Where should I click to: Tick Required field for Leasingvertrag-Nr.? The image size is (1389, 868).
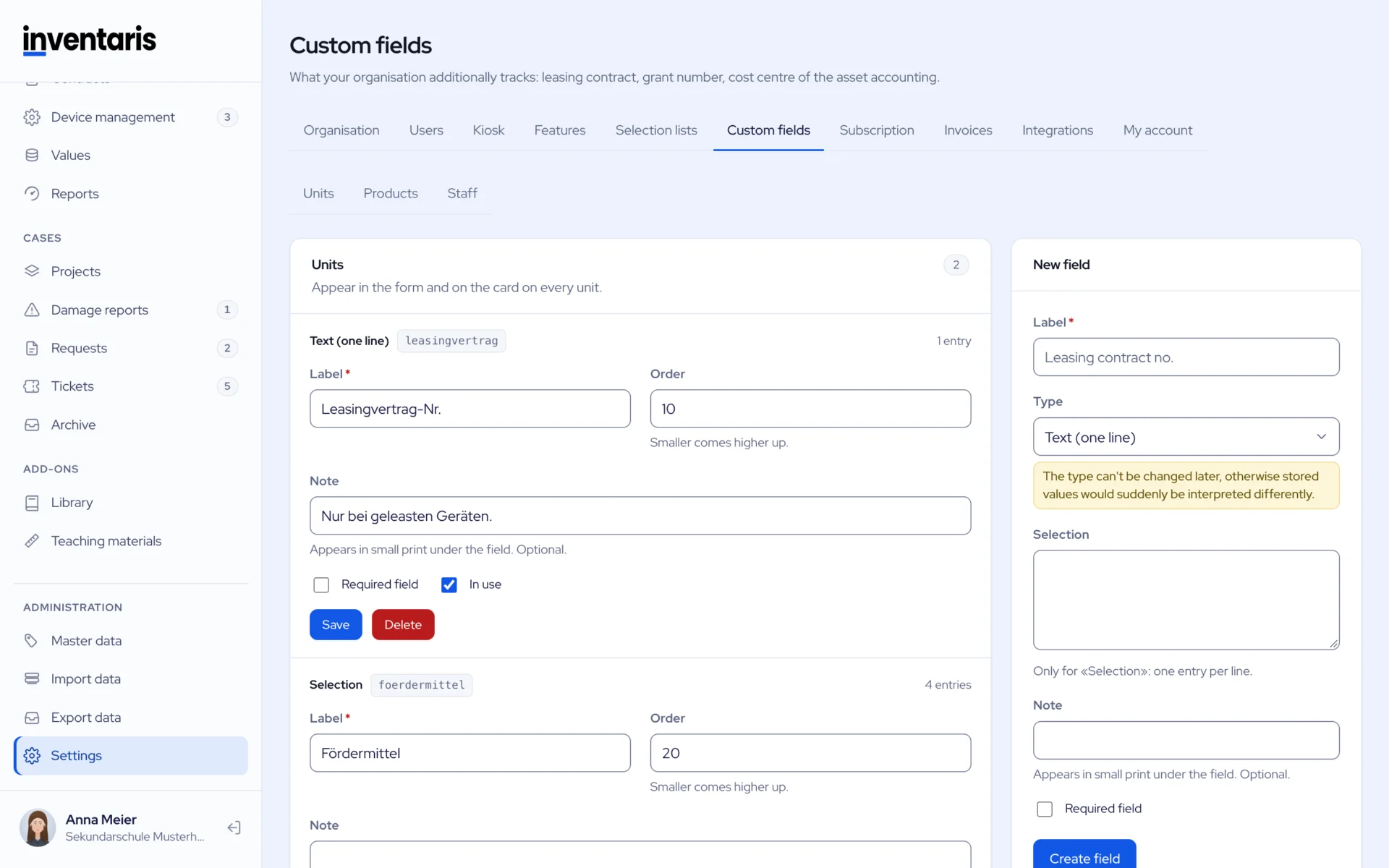click(321, 584)
